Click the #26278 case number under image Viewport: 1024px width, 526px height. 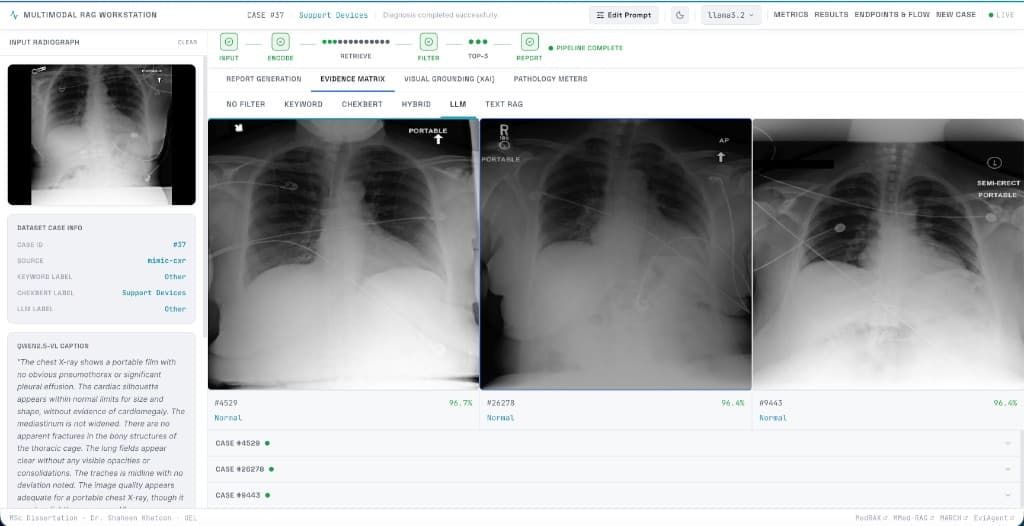click(x=500, y=403)
